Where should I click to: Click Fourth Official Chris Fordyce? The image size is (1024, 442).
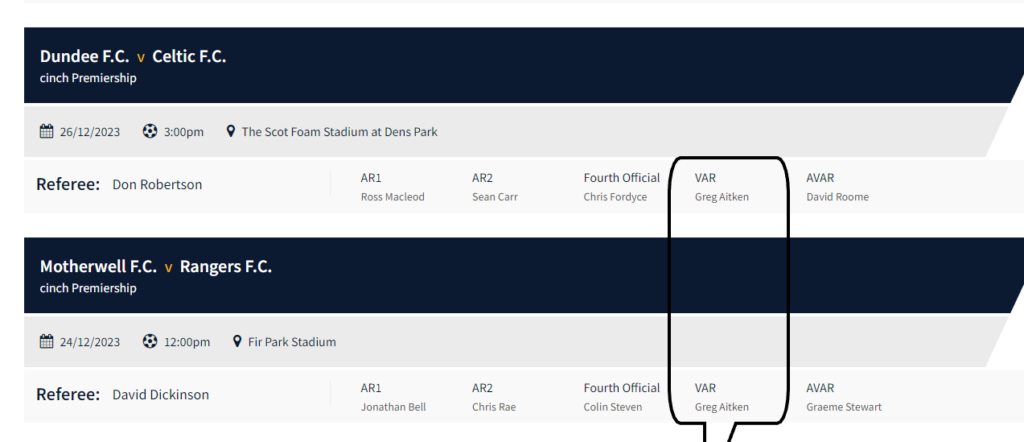coord(615,197)
